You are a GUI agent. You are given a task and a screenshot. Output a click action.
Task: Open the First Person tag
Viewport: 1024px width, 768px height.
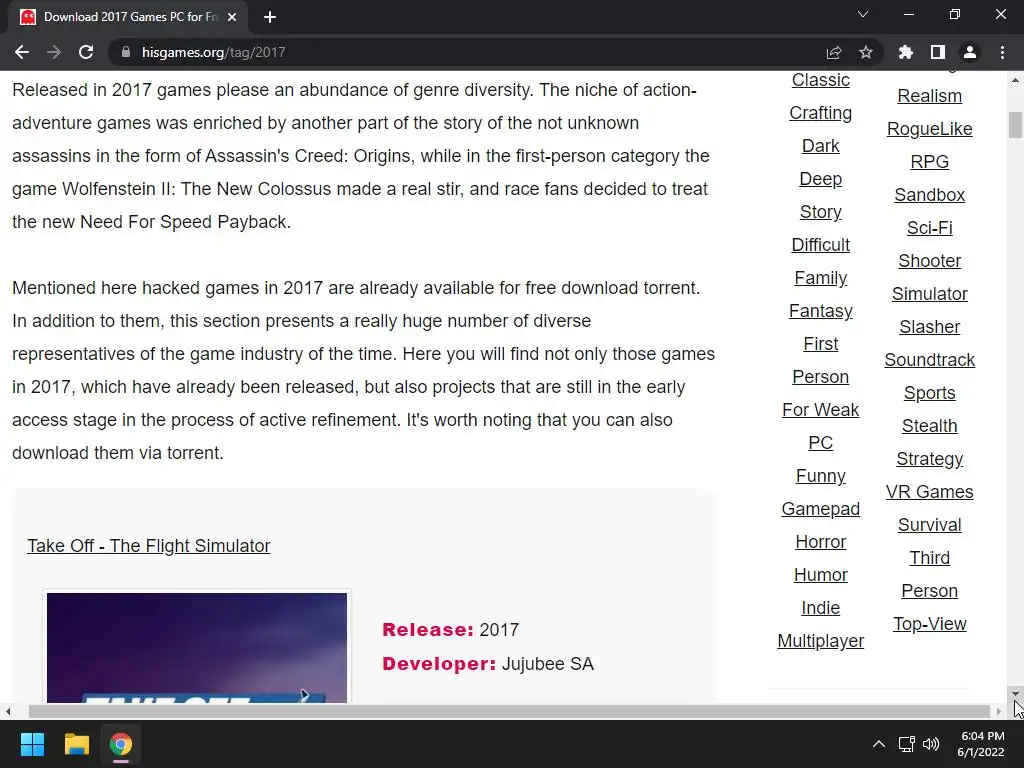[x=821, y=360]
